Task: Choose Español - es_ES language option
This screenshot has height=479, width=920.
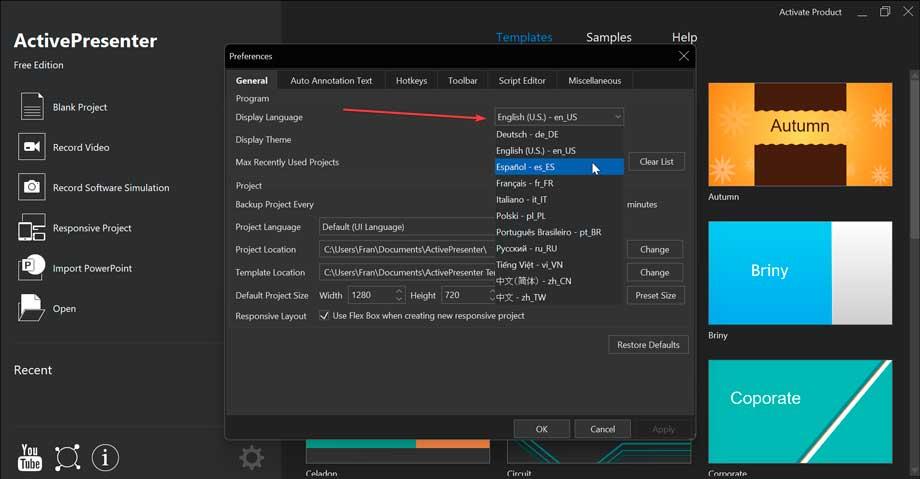Action: point(559,167)
